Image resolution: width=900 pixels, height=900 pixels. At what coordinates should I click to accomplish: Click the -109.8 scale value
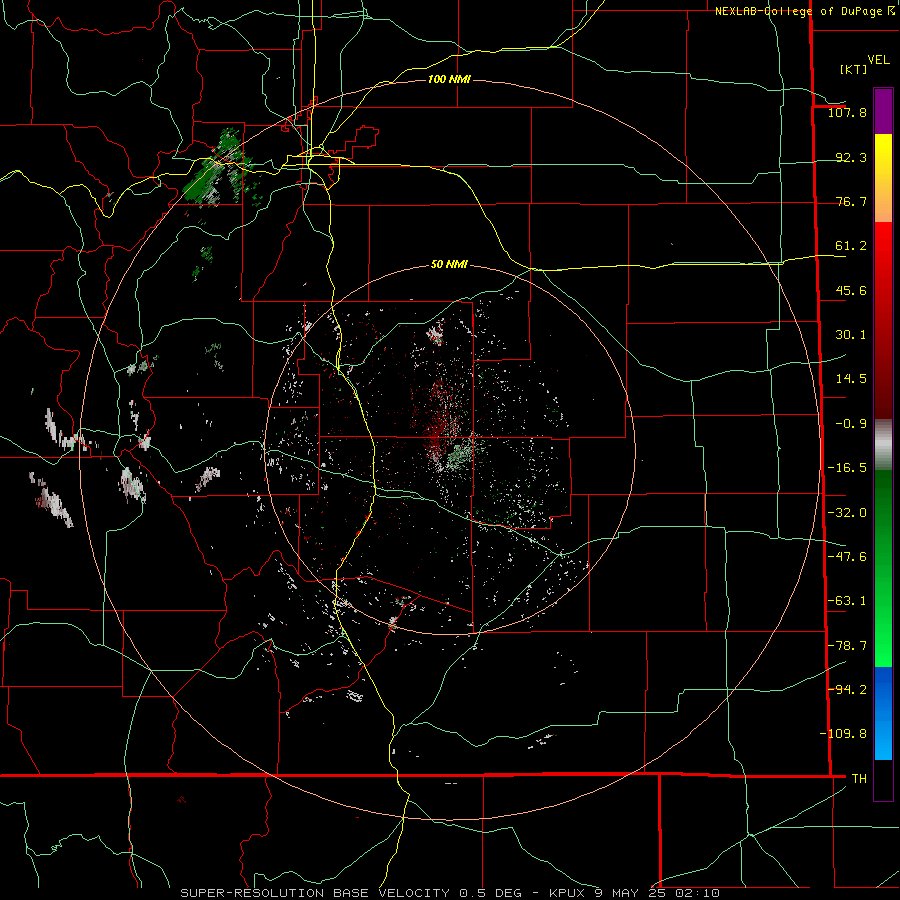pyautogui.click(x=843, y=734)
